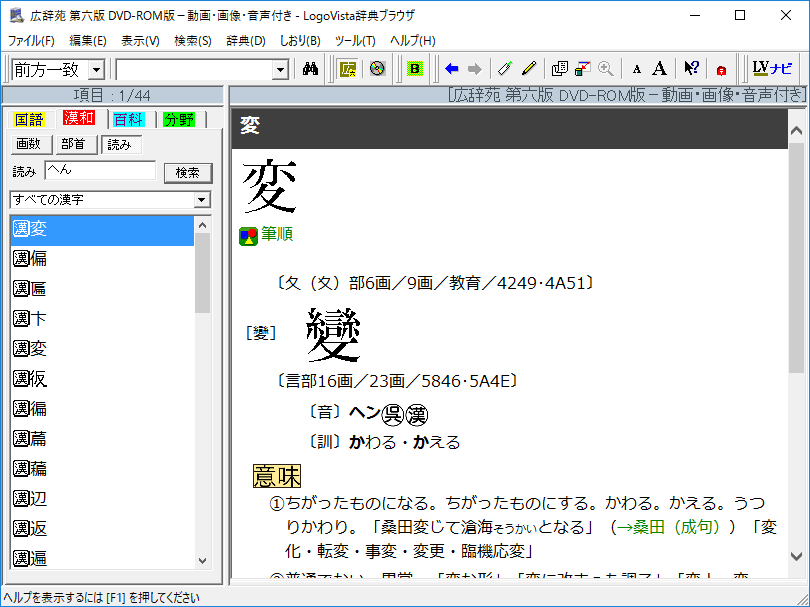The image size is (810, 607).
Task: Click the disc media icon in toolbar
Action: (377, 69)
